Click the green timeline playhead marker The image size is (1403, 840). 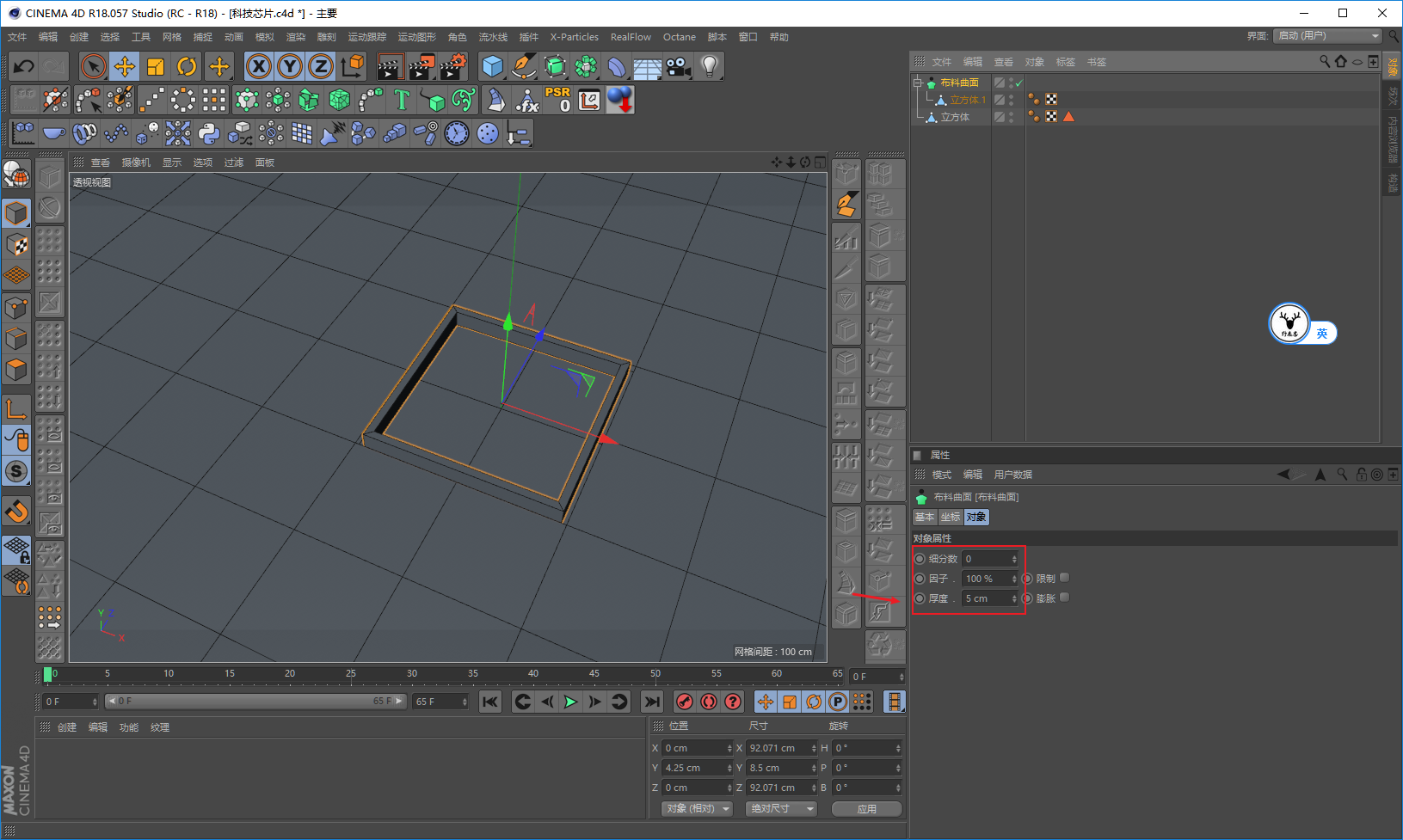pos(48,675)
